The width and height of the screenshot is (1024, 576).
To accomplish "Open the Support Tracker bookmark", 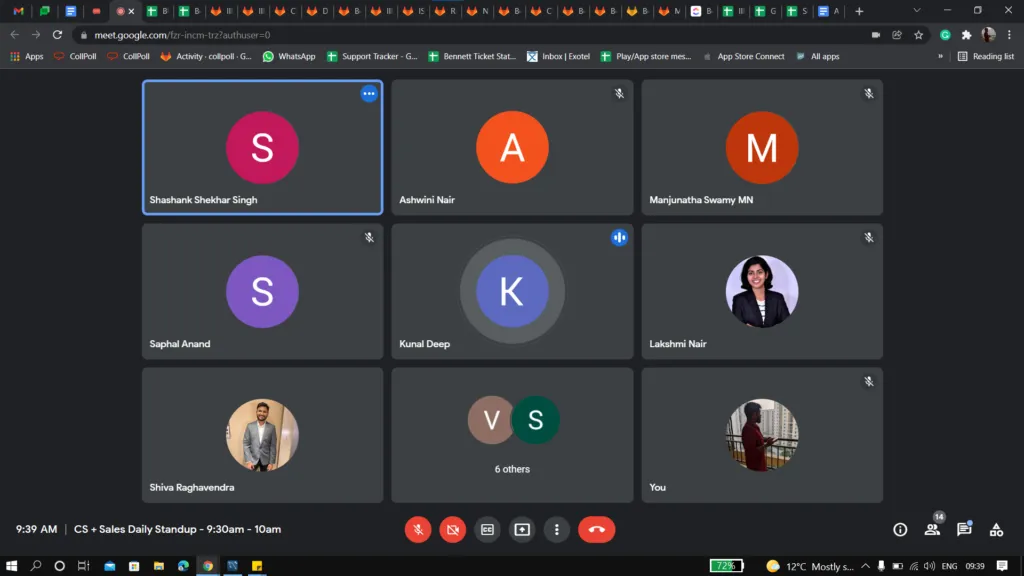I will [x=372, y=57].
